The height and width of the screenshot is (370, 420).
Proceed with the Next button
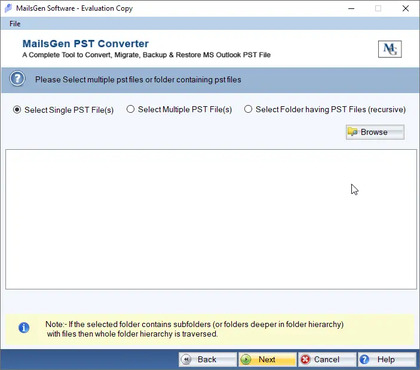[x=267, y=359]
